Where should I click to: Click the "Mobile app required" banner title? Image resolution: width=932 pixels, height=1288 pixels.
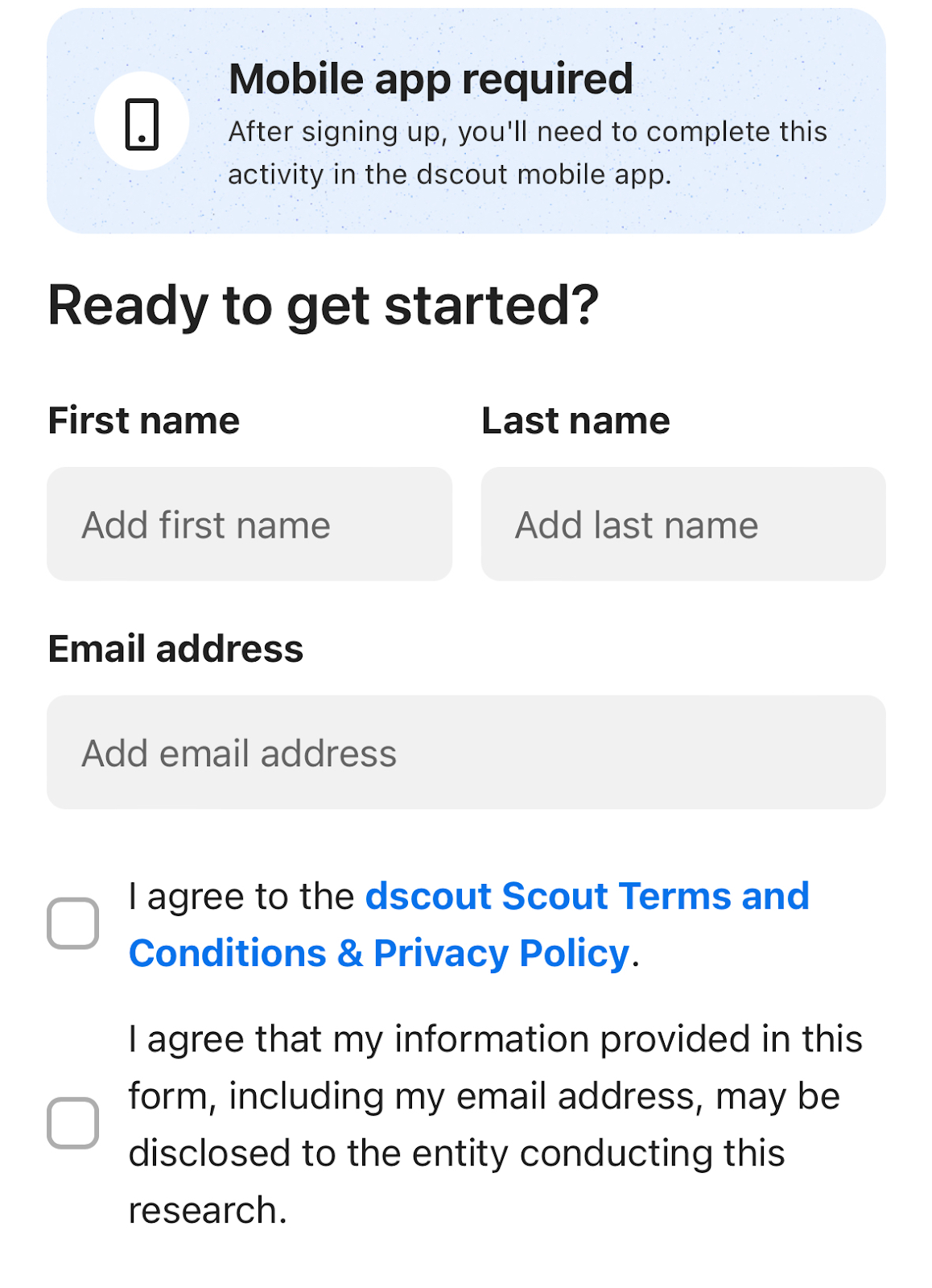(431, 79)
